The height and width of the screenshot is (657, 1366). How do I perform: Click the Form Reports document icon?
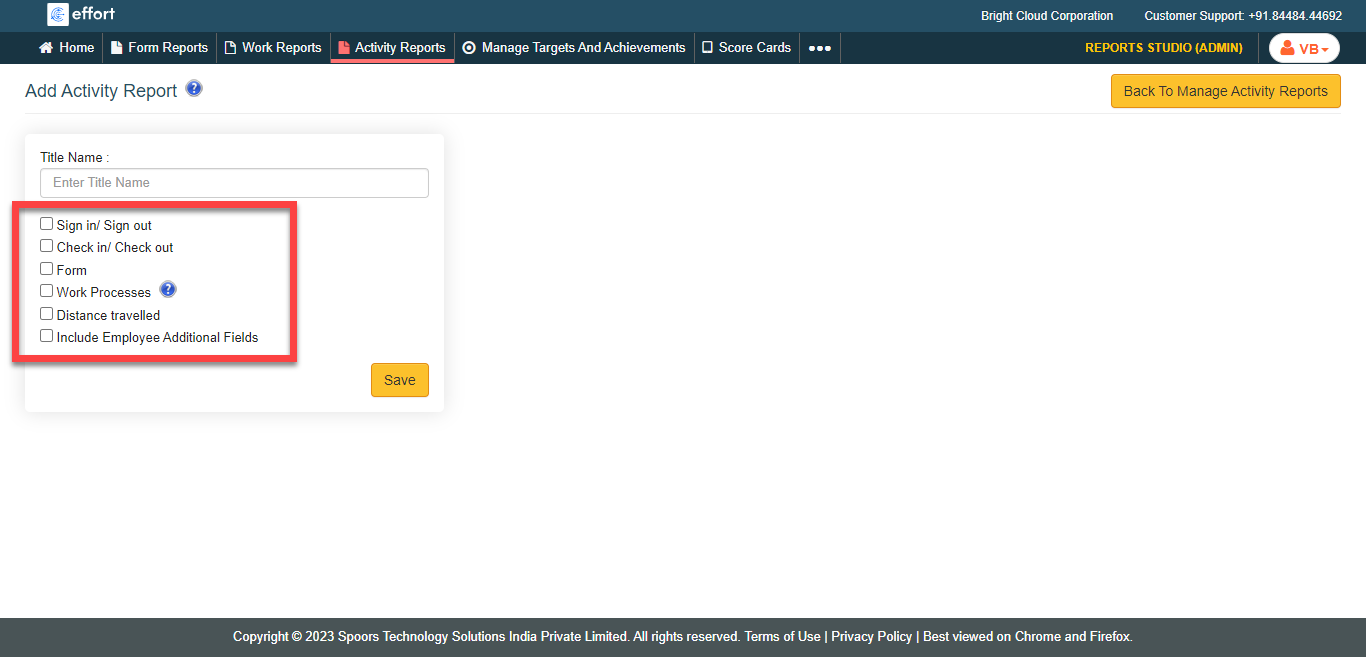(116, 47)
